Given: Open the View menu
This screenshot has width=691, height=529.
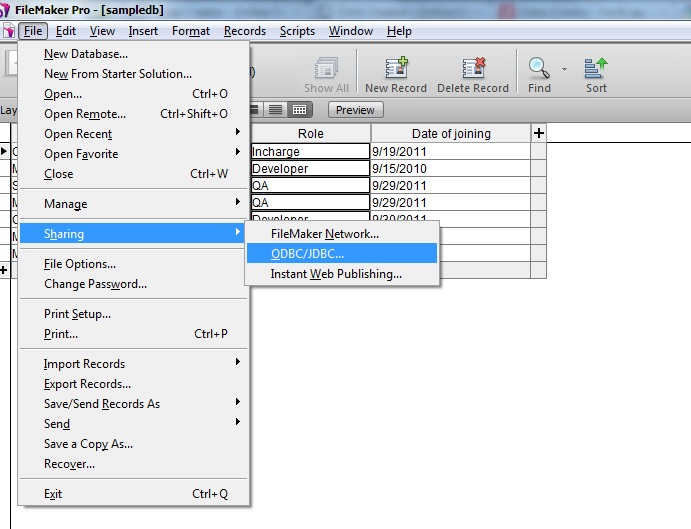Looking at the screenshot, I should pyautogui.click(x=102, y=31).
